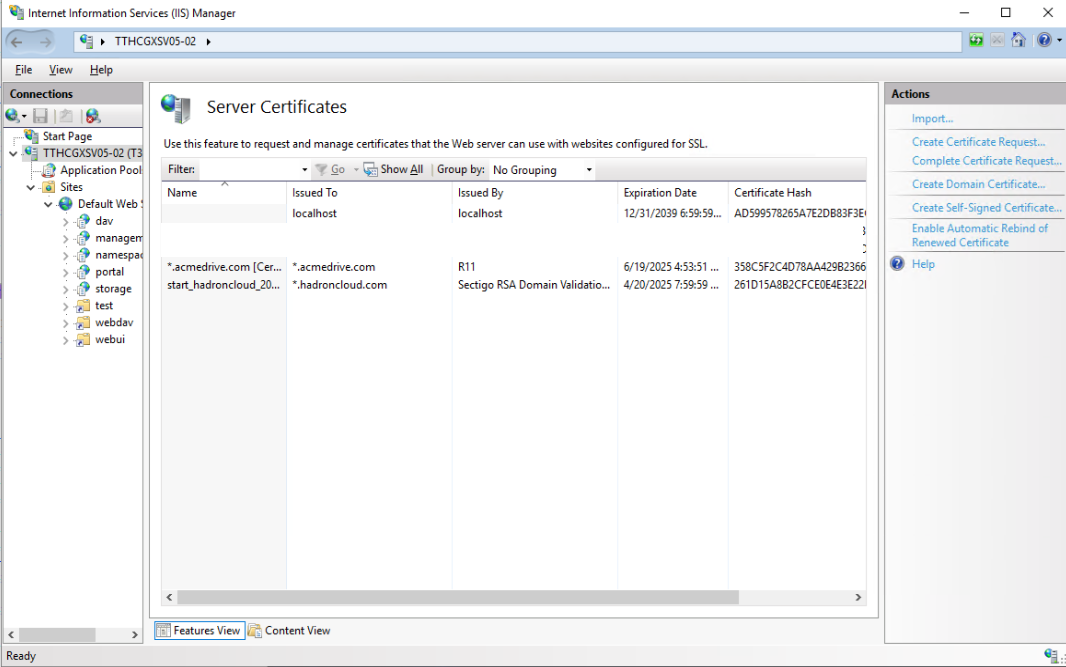Viewport: 1066px width, 667px height.
Task: Switch to the Content View tab
Action: coord(290,631)
